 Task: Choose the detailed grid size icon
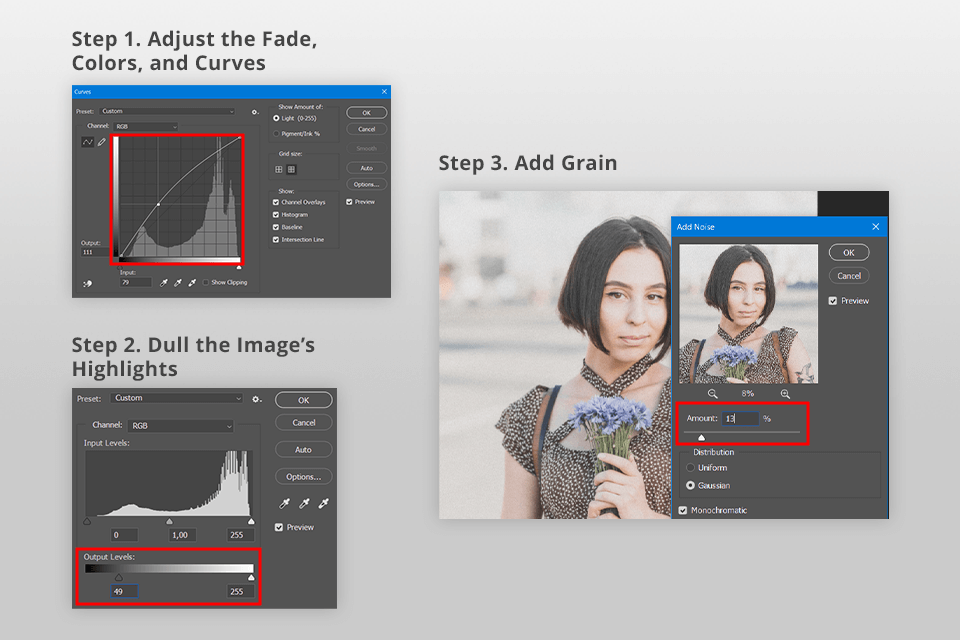point(291,170)
